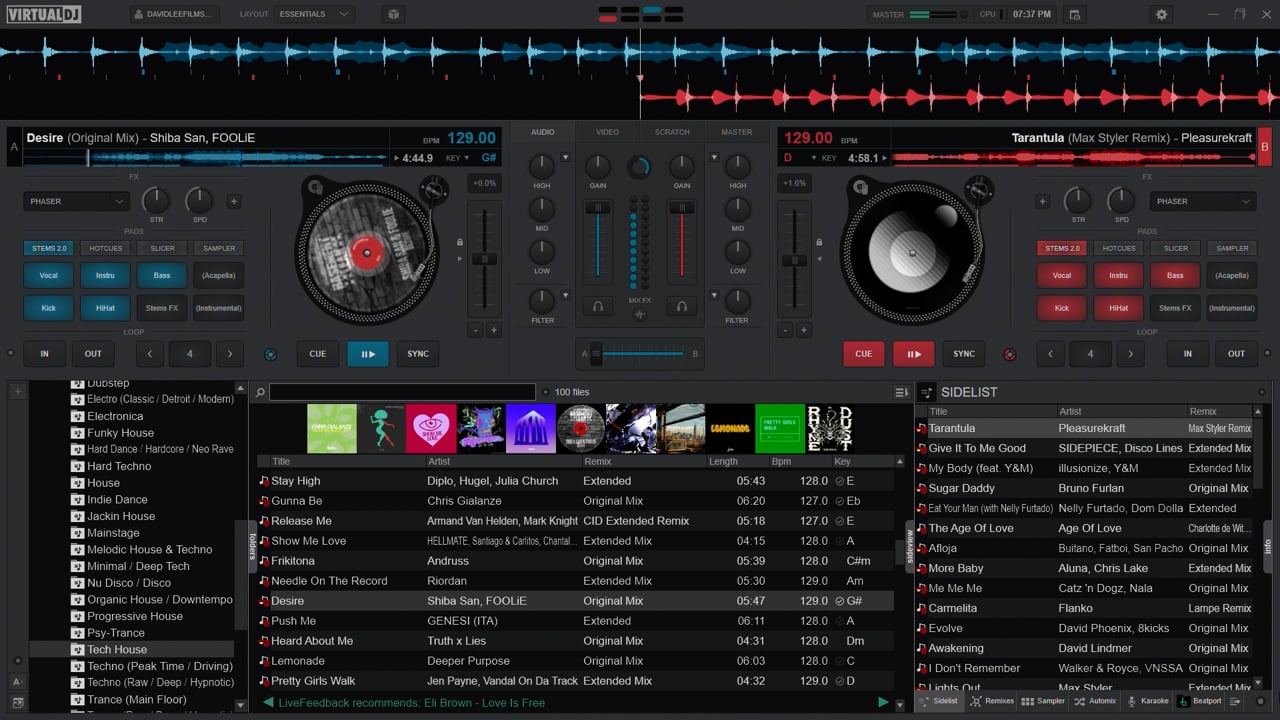The width and height of the screenshot is (1280, 720).
Task: Toggle Bass stem pad on deck A
Action: pyautogui.click(x=162, y=275)
